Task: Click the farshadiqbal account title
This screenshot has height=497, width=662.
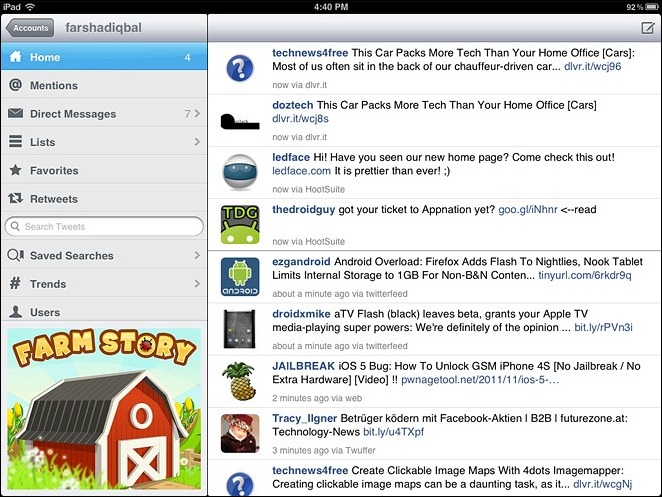Action: click(103, 28)
